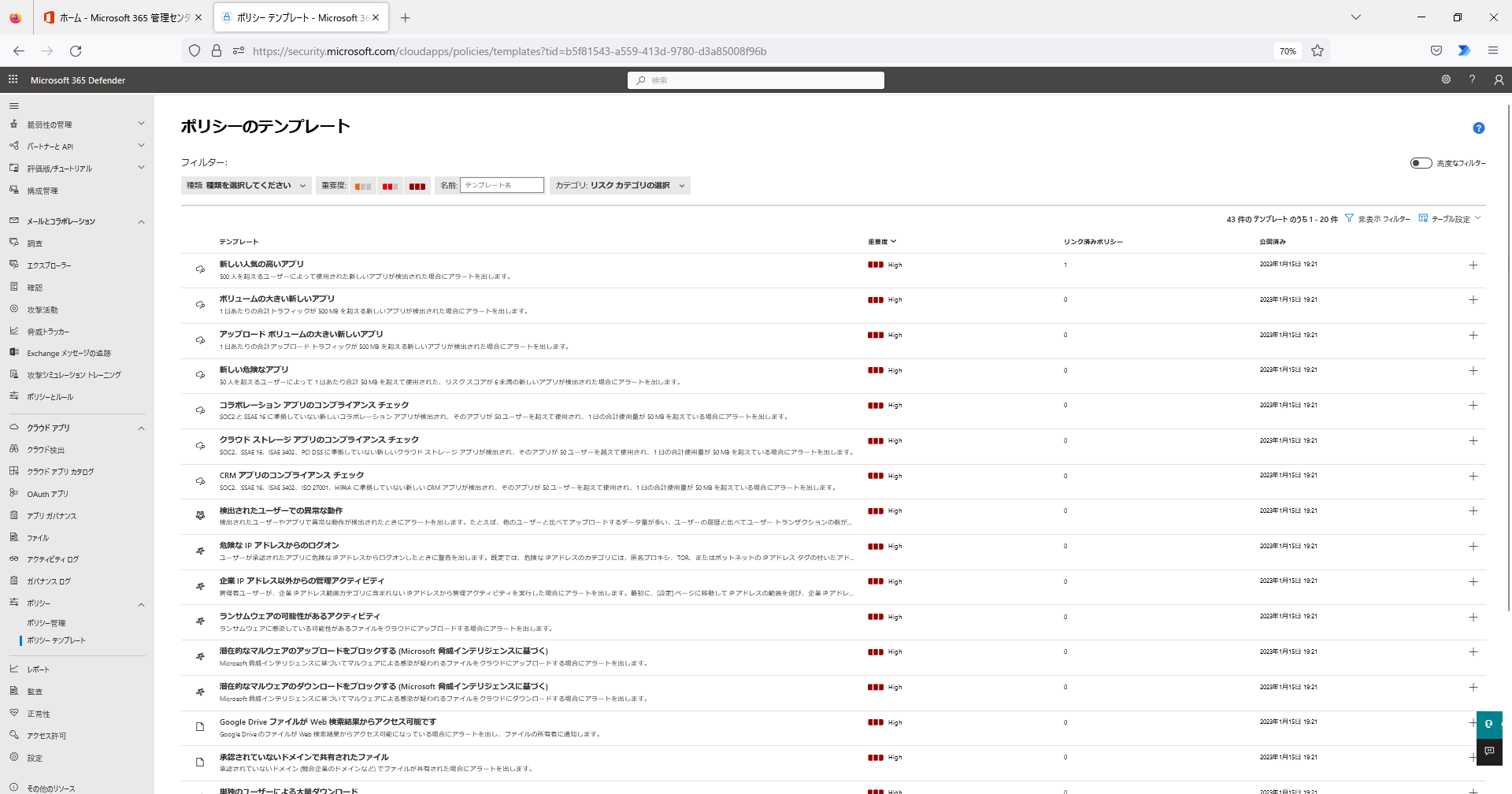Image resolution: width=1512 pixels, height=794 pixels.
Task: Click the Defender 検索 search box
Action: (756, 80)
